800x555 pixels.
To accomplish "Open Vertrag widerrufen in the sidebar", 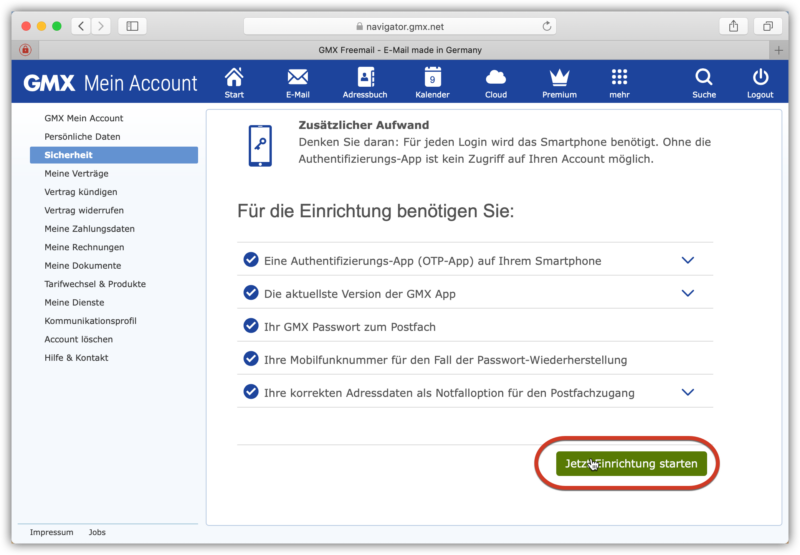I will click(84, 210).
